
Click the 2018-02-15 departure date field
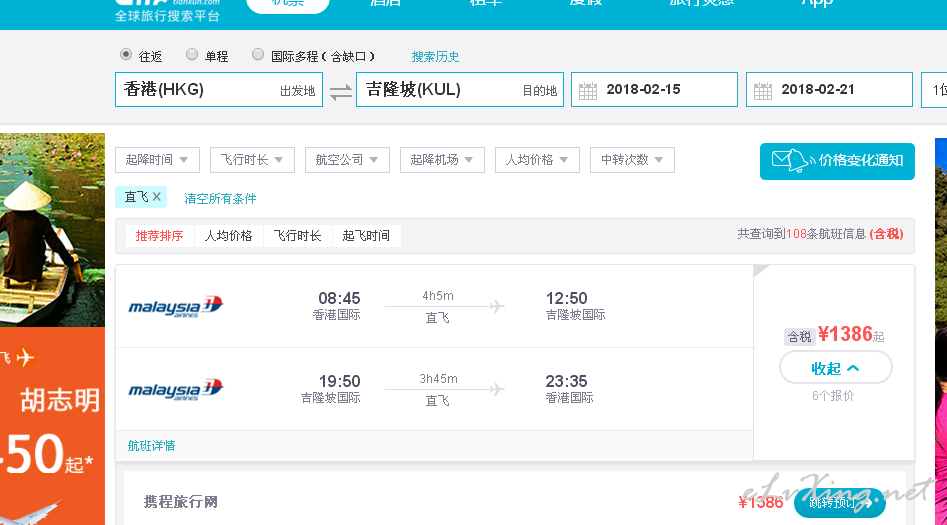654,89
